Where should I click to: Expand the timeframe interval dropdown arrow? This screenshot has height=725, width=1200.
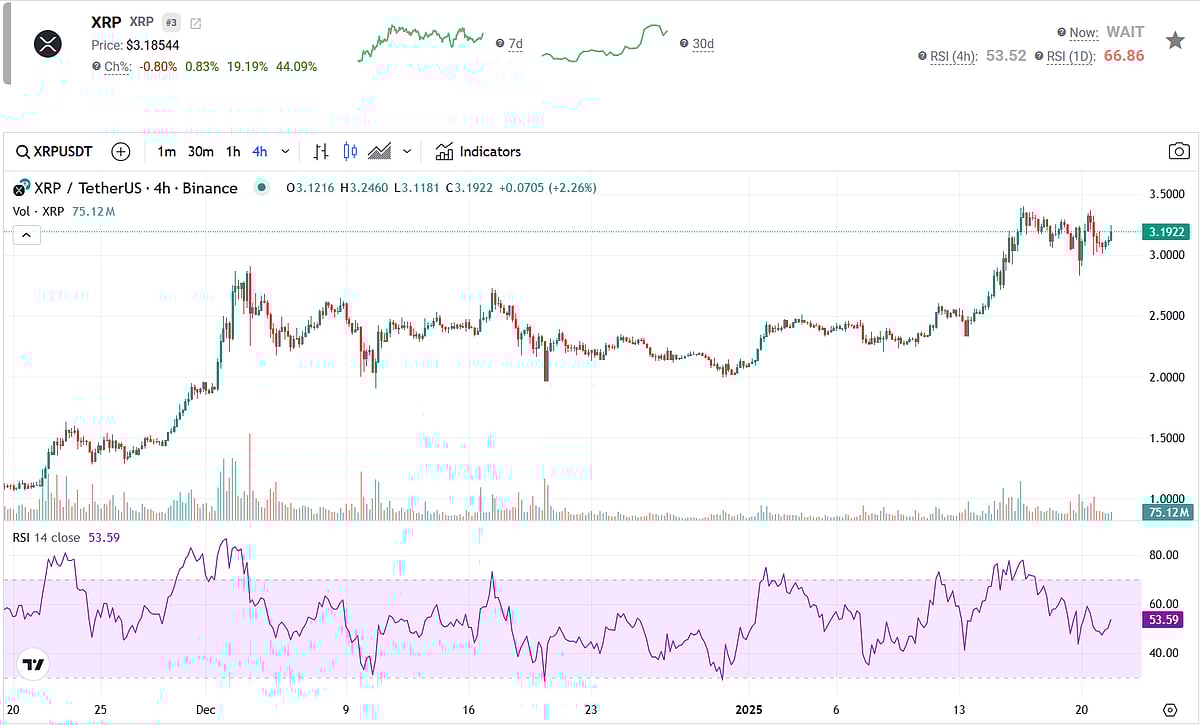click(286, 152)
